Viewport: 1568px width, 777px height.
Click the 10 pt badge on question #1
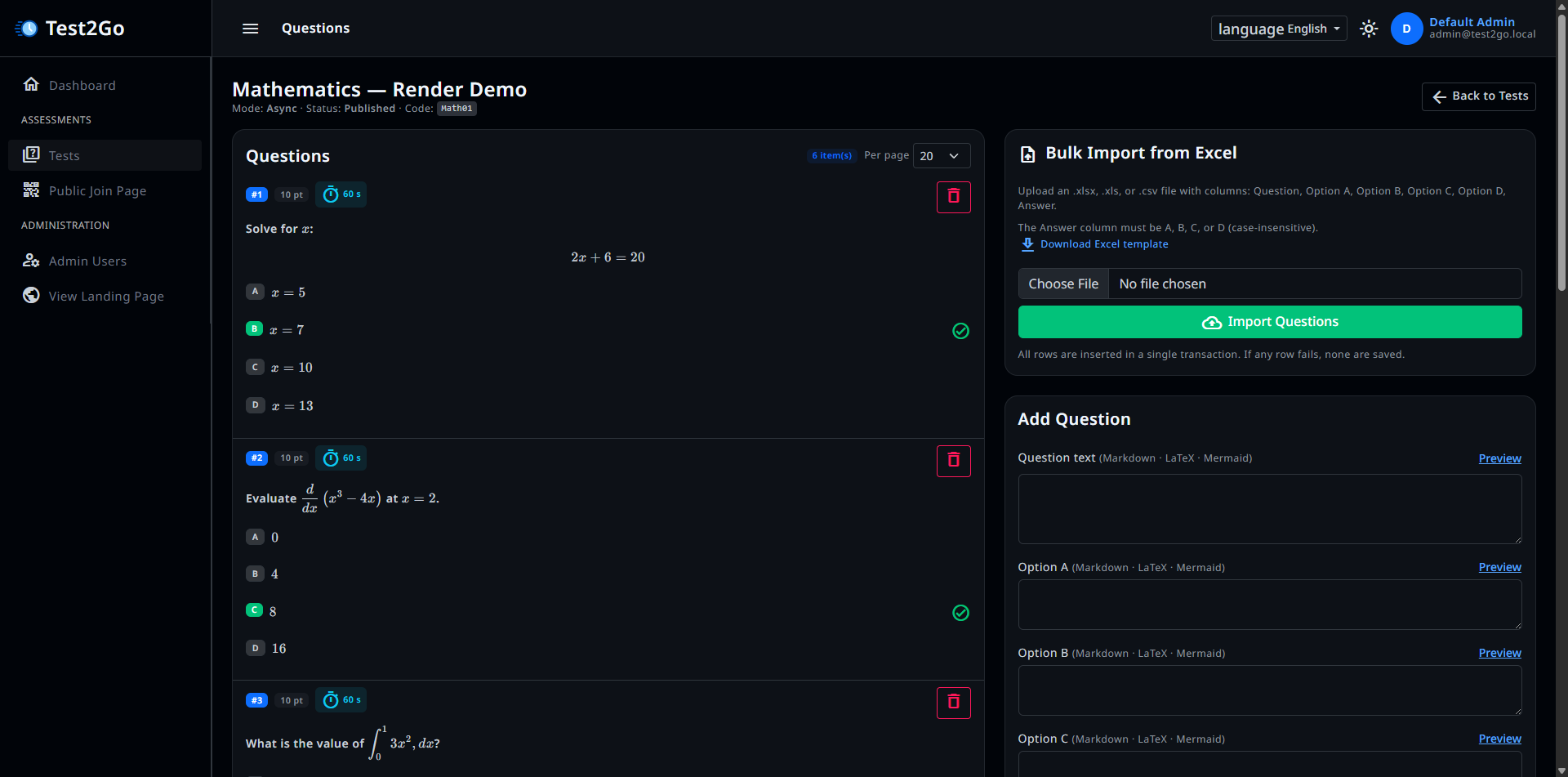point(292,194)
